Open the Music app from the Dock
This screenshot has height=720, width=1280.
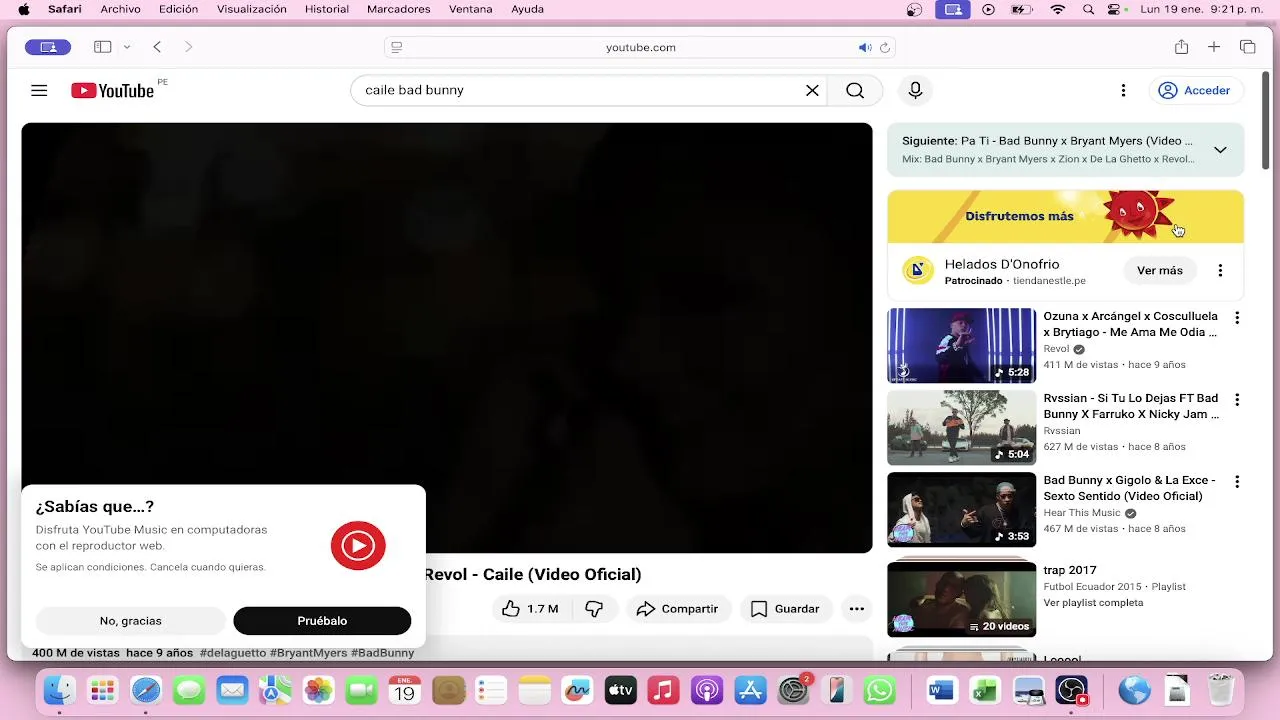663,690
